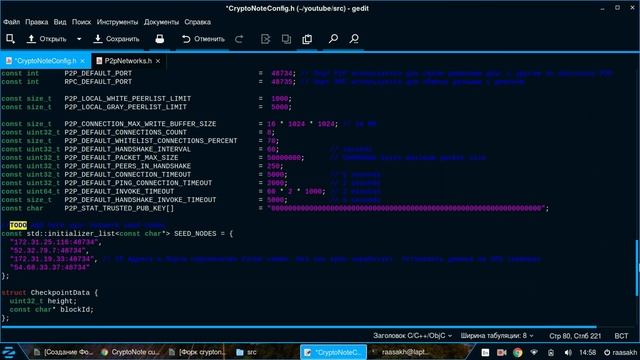This screenshot has height=360, width=640.
Task: Click P2P_STAT_TRUSTED_PUB_KEY[] in code
Action: coord(119,208)
